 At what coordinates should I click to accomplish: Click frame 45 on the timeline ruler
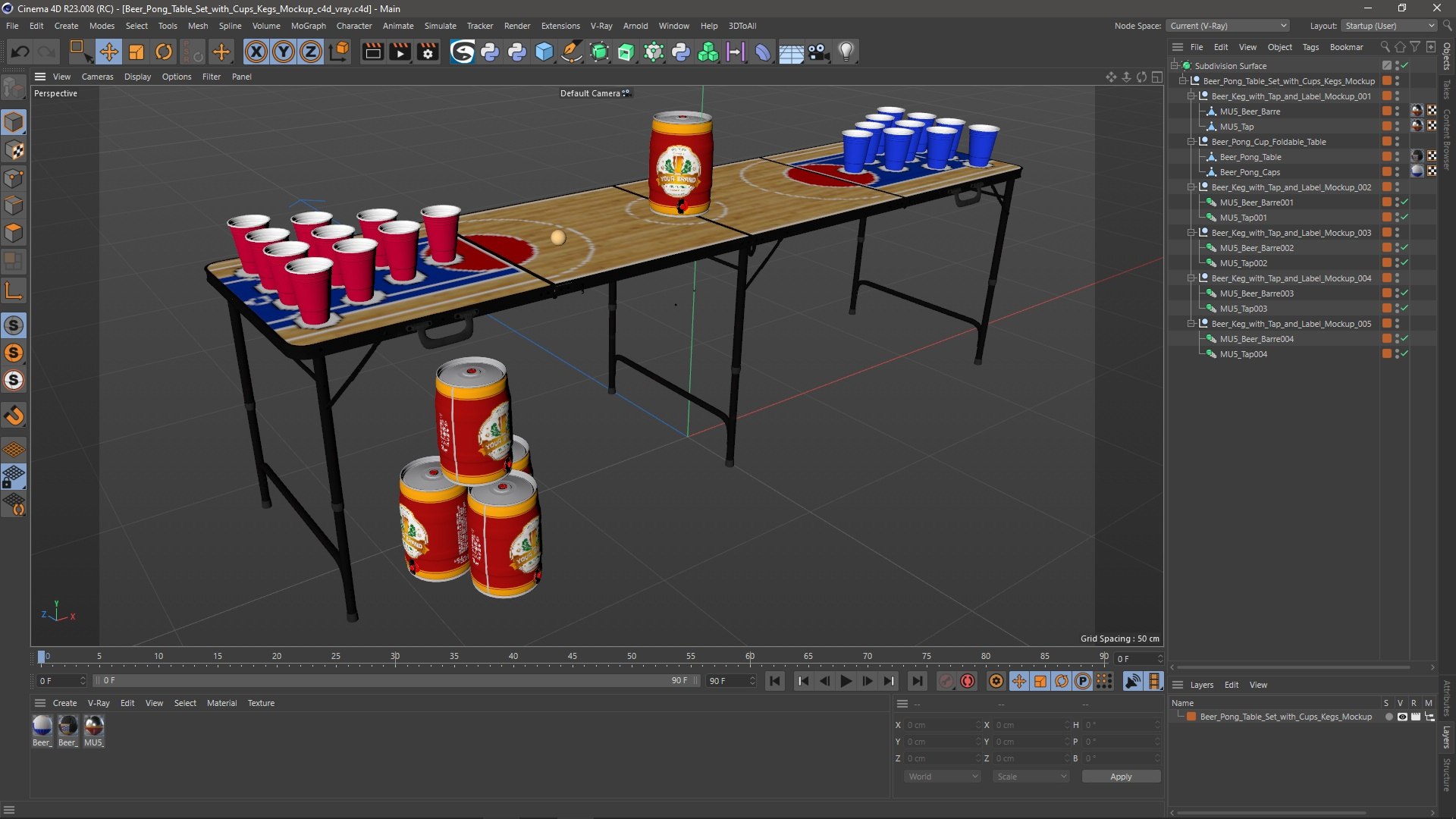coord(573,657)
